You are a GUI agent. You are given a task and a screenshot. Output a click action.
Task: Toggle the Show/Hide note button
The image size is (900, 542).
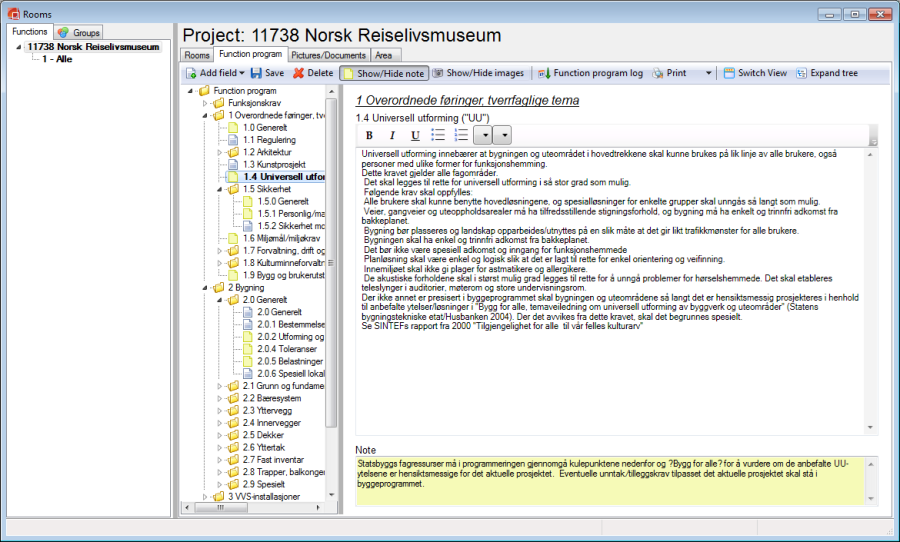(383, 73)
